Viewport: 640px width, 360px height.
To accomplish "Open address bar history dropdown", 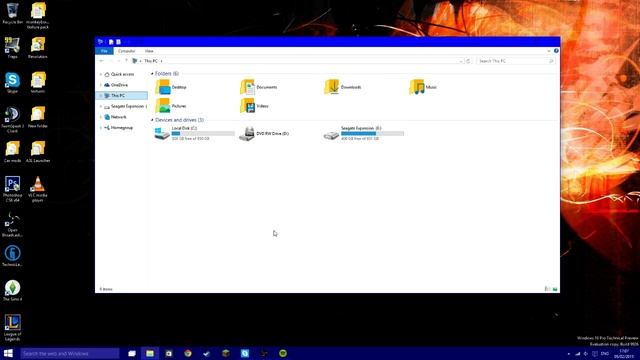I will [x=461, y=61].
